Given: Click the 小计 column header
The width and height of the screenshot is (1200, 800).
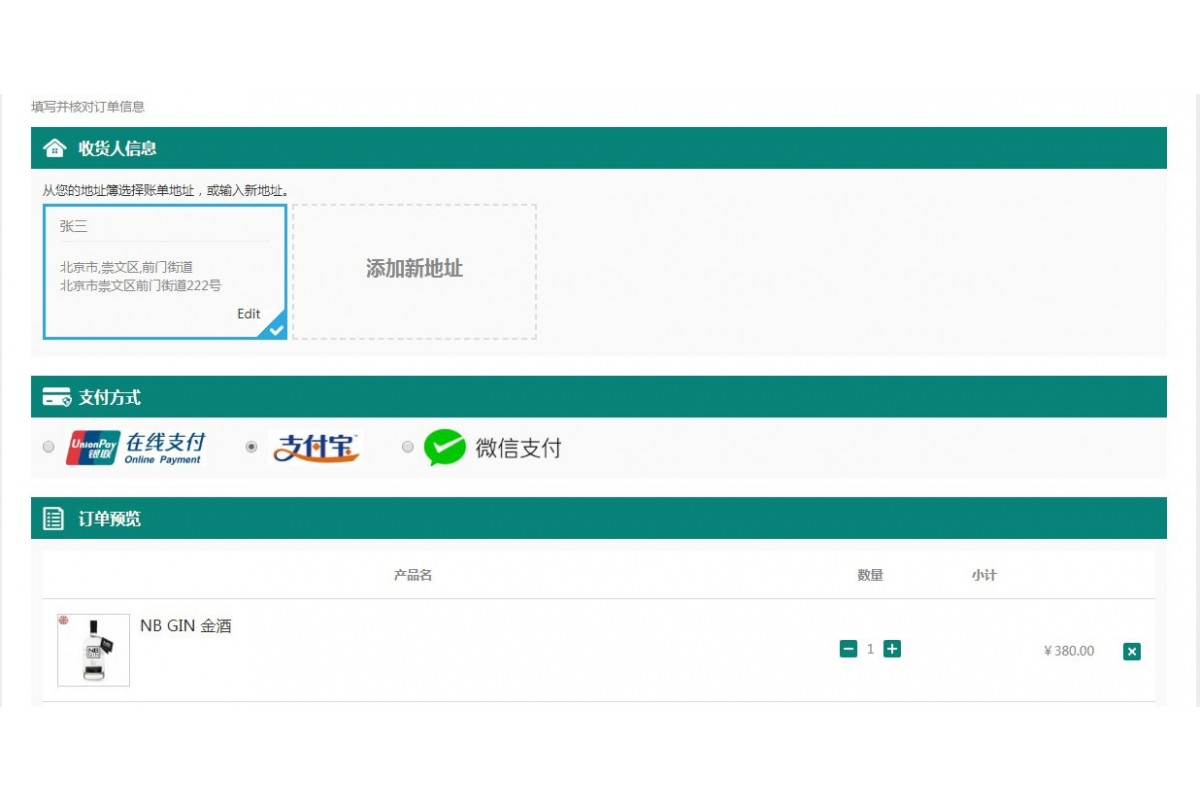Looking at the screenshot, I should 984,575.
